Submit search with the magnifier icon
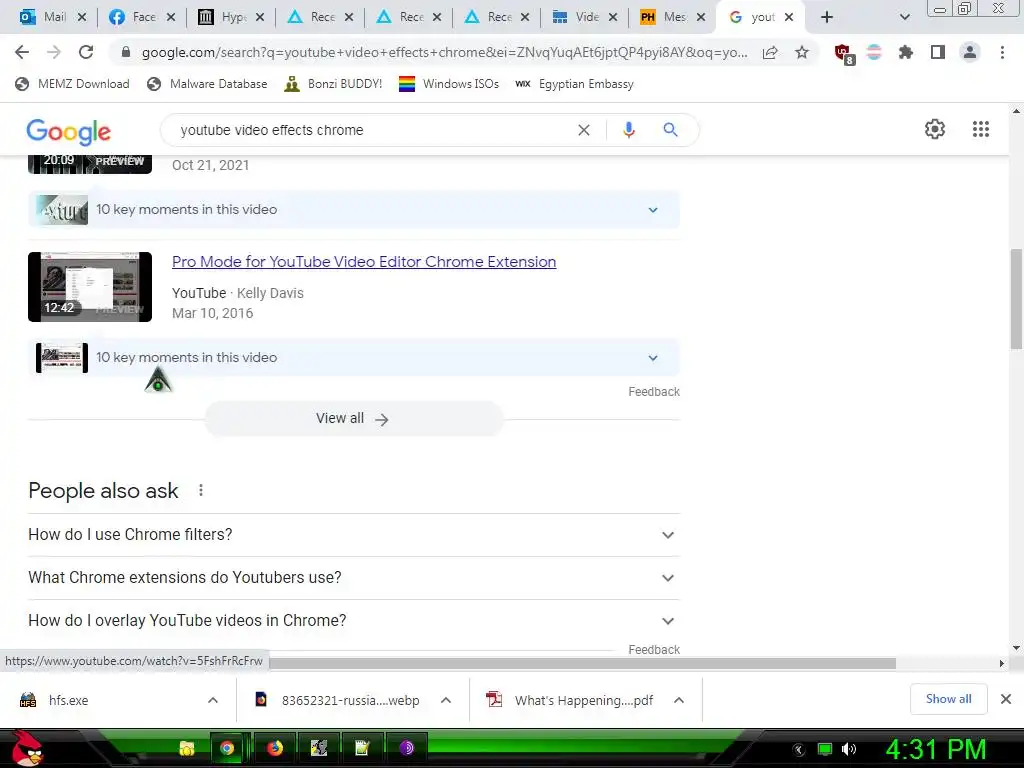The image size is (1024, 768). (x=670, y=130)
